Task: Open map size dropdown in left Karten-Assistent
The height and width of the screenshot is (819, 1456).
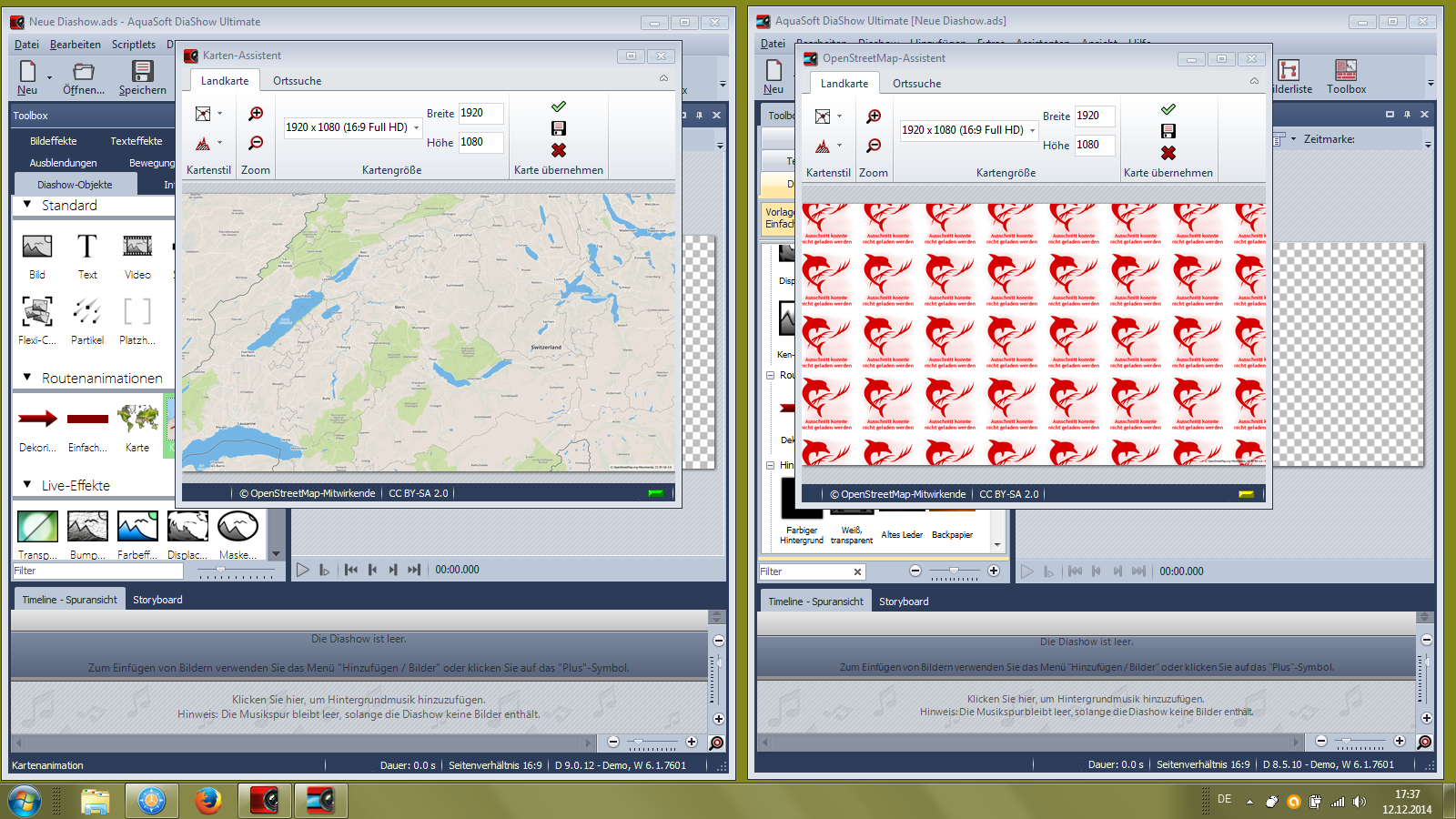Action: [417, 127]
